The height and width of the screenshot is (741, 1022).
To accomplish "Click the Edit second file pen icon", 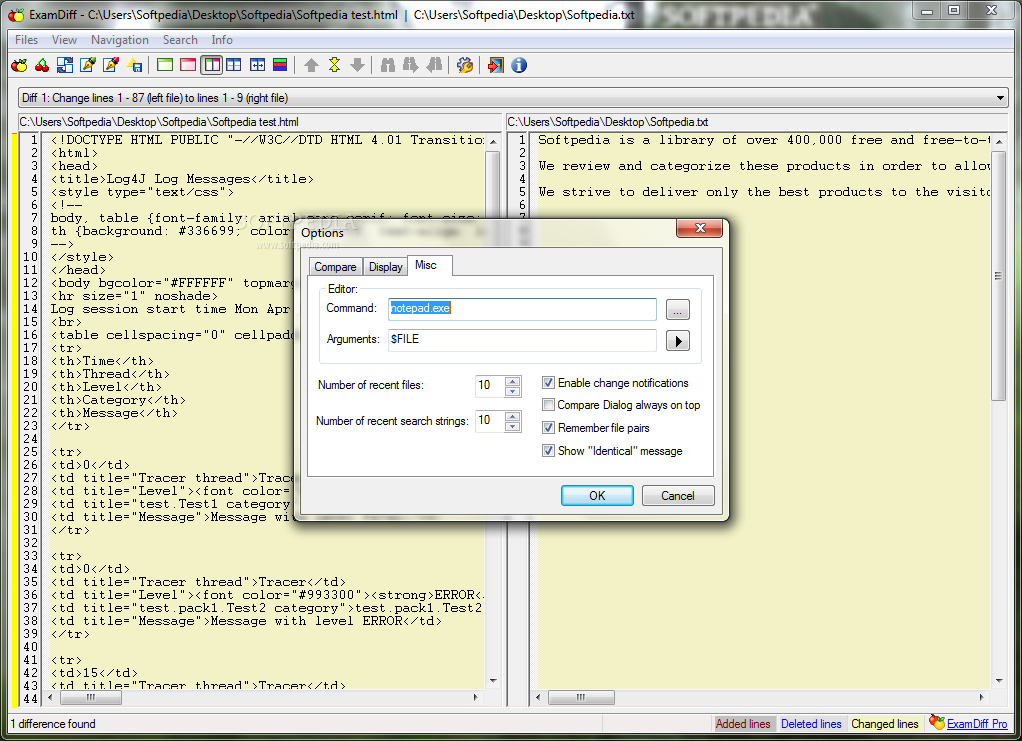I will click(x=111, y=65).
